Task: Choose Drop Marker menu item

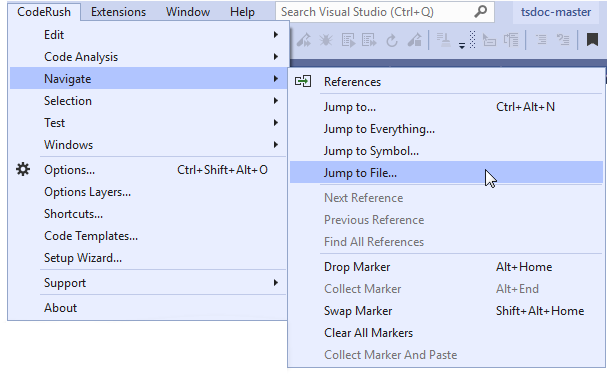Action: (x=446, y=267)
